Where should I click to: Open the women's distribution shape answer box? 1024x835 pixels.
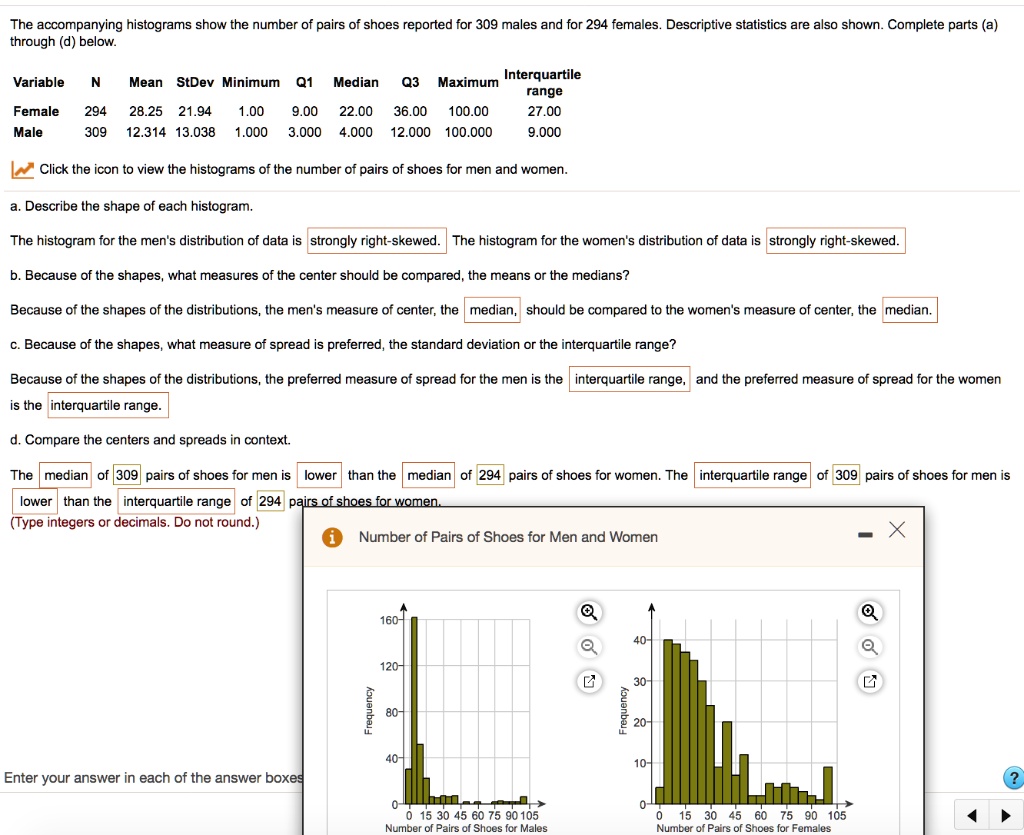[836, 240]
